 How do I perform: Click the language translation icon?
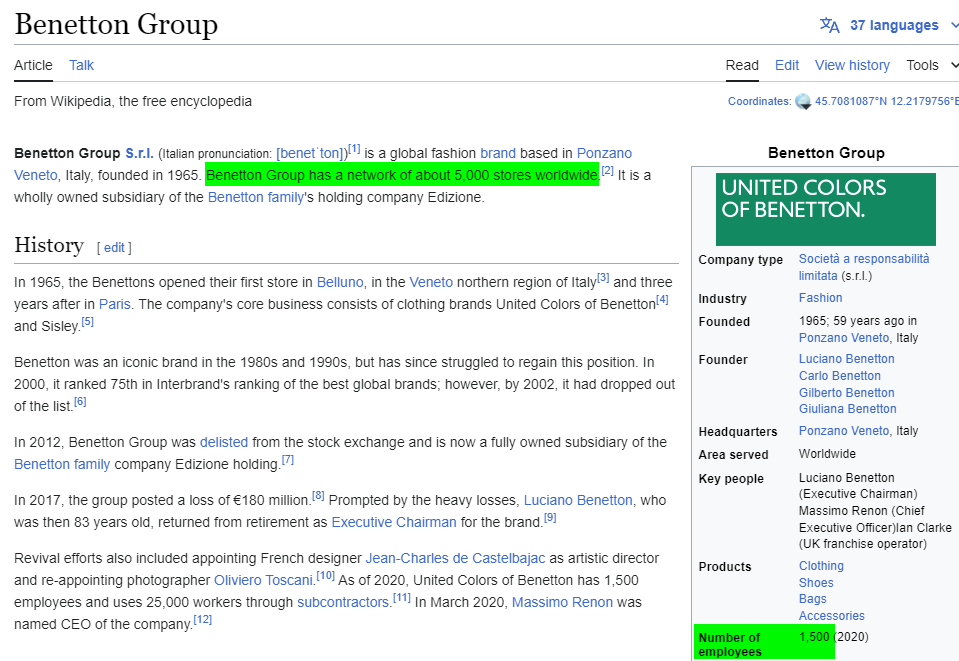point(829,25)
